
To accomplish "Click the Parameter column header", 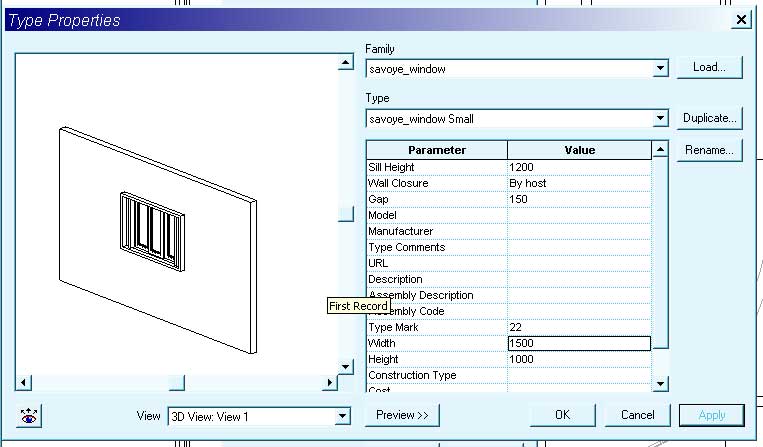I will (x=436, y=150).
